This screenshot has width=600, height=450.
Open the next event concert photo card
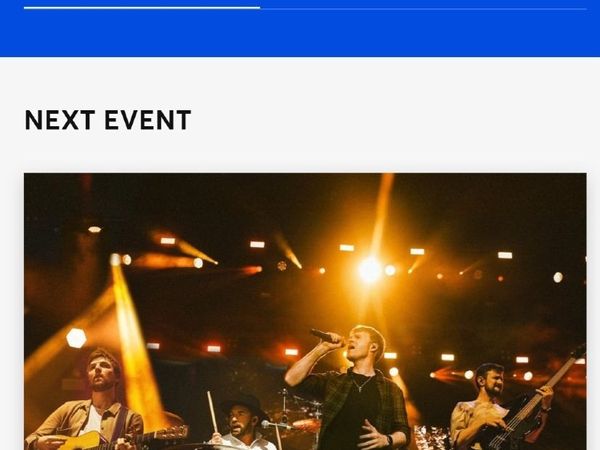pyautogui.click(x=305, y=311)
